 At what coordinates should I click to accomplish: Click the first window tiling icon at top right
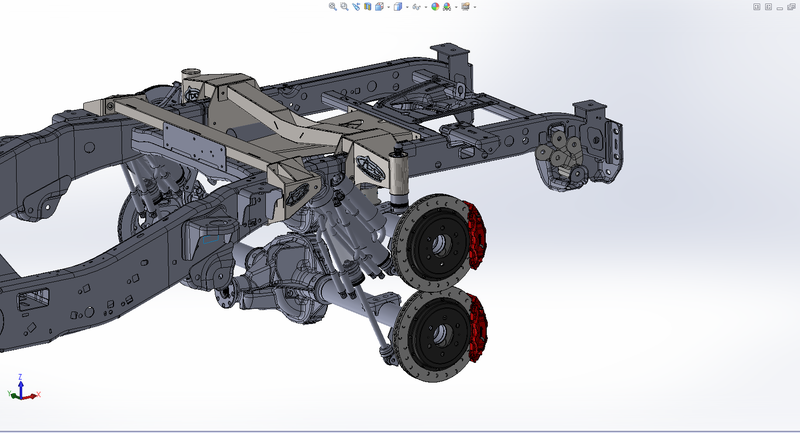[x=757, y=7]
